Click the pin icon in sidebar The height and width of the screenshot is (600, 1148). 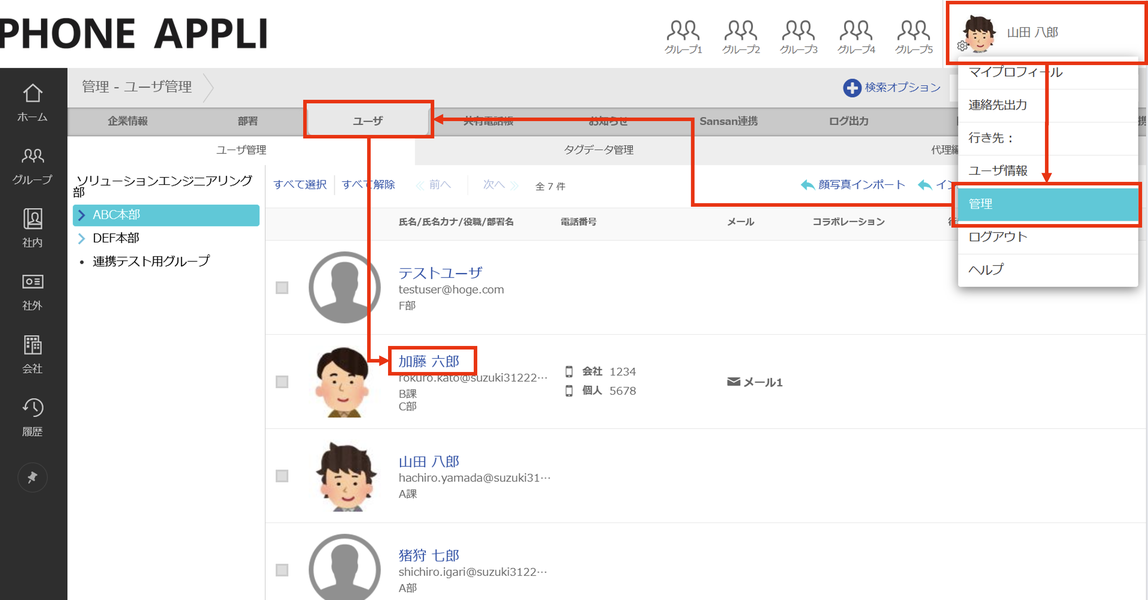[x=32, y=478]
